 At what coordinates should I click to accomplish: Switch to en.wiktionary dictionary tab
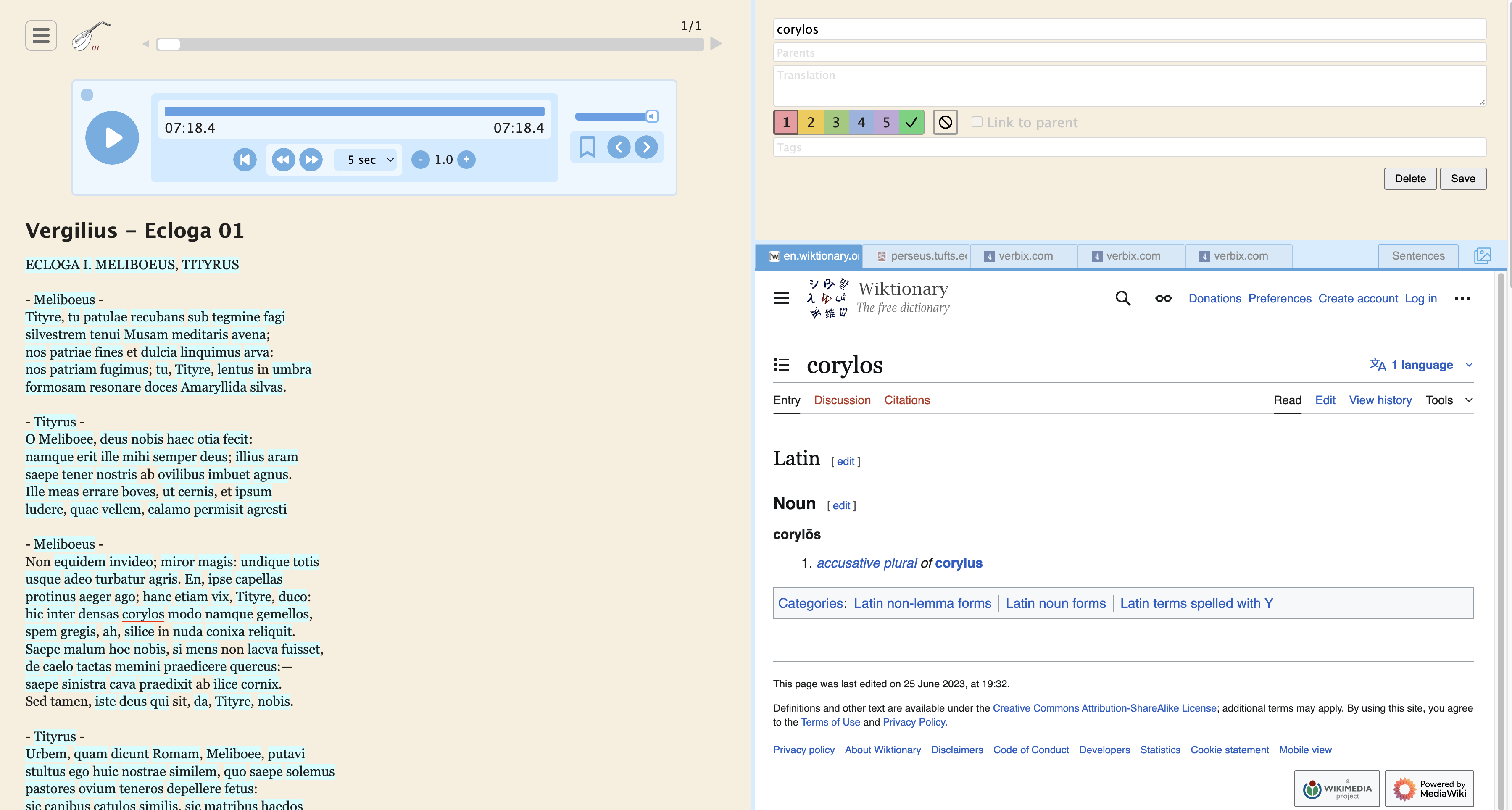coord(809,257)
